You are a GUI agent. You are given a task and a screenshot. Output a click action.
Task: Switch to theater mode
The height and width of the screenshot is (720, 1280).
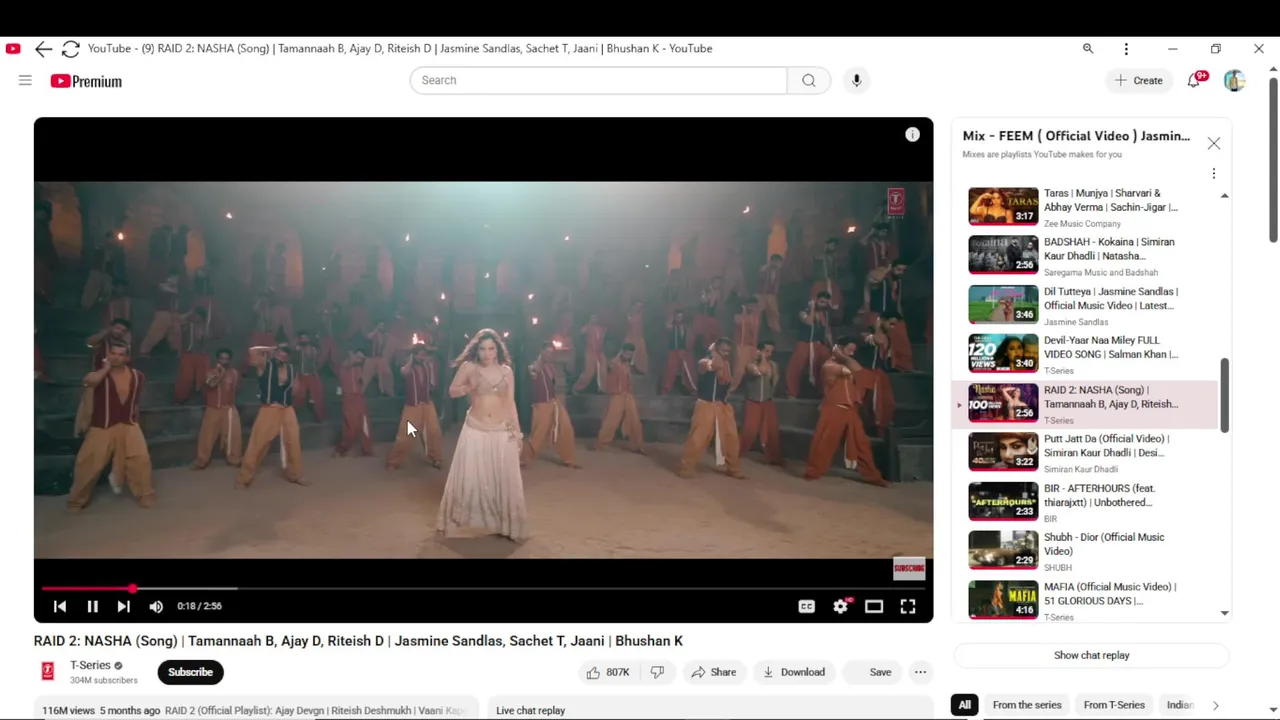pyautogui.click(x=874, y=606)
